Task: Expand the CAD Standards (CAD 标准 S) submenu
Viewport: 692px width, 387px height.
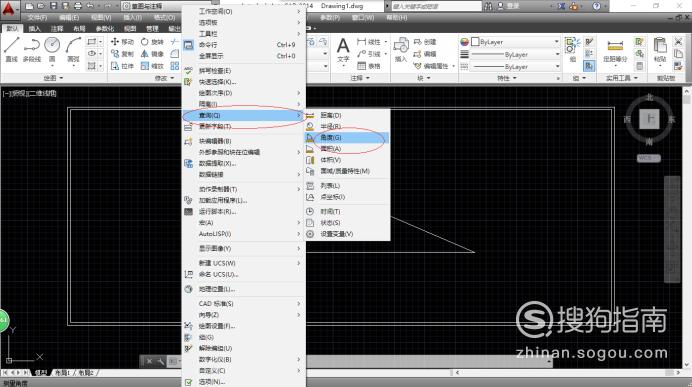Action: pos(244,304)
